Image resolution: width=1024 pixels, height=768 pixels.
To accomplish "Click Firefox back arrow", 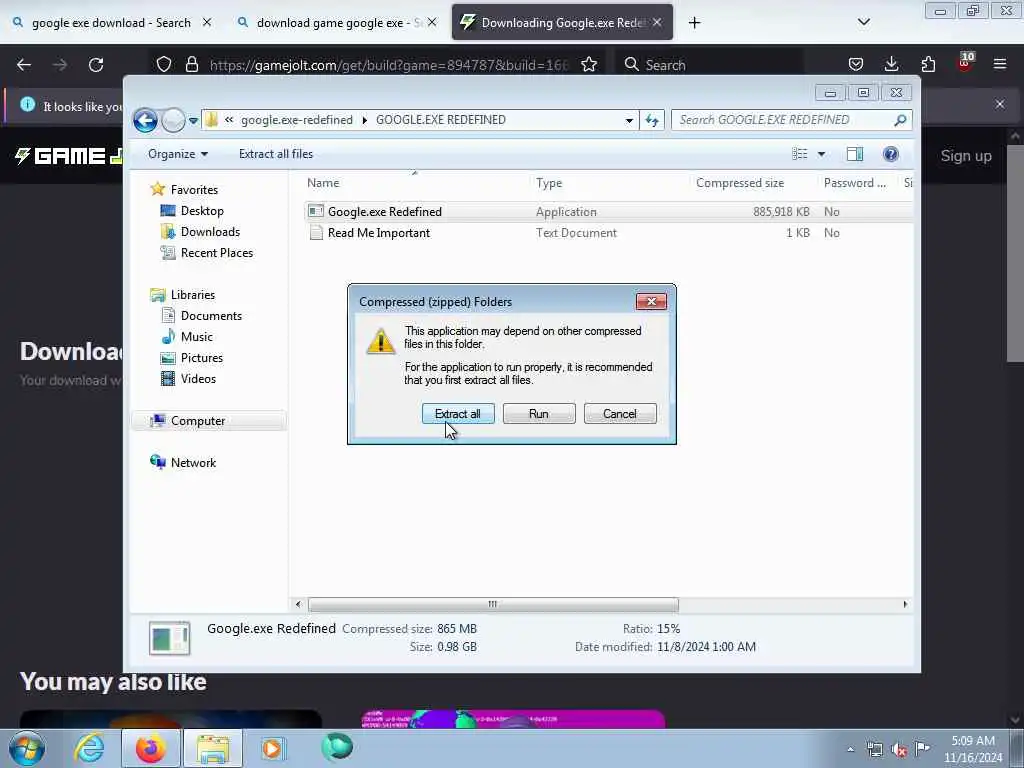I will [x=24, y=65].
